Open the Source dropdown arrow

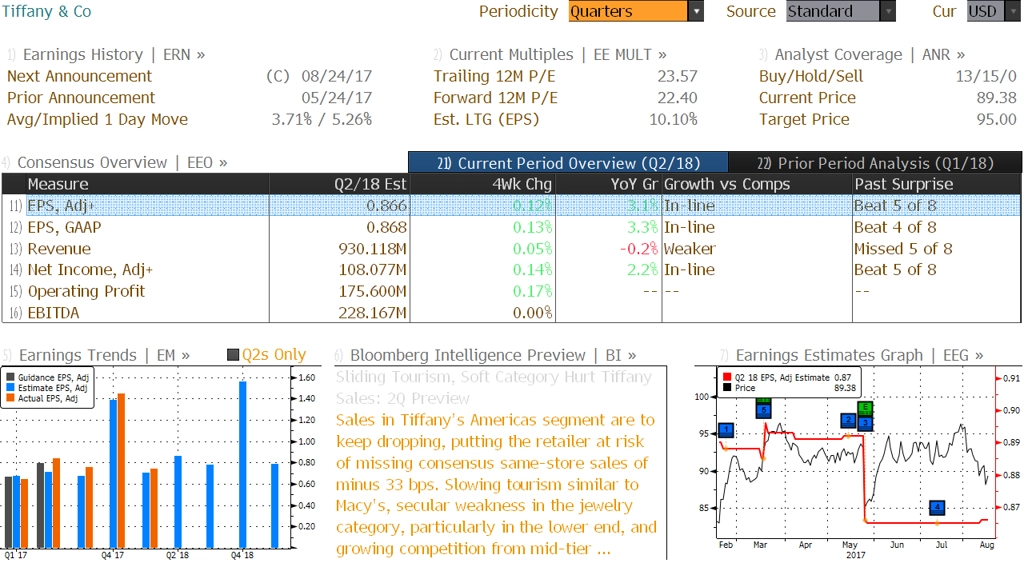pyautogui.click(x=888, y=11)
